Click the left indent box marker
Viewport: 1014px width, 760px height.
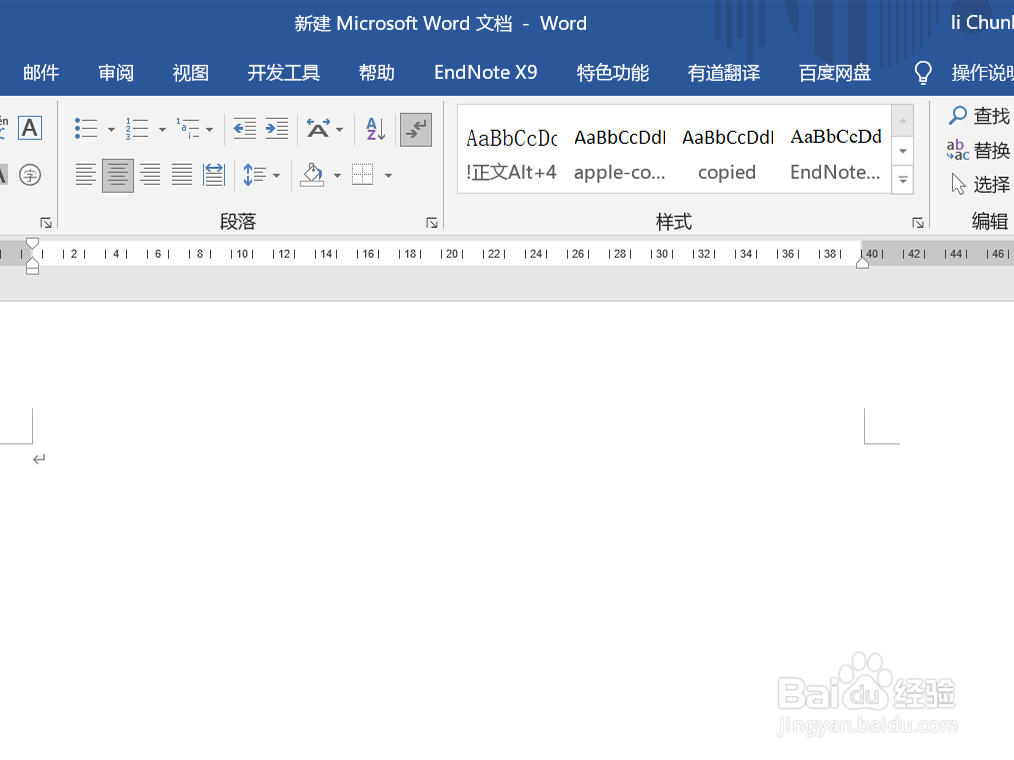(32, 270)
